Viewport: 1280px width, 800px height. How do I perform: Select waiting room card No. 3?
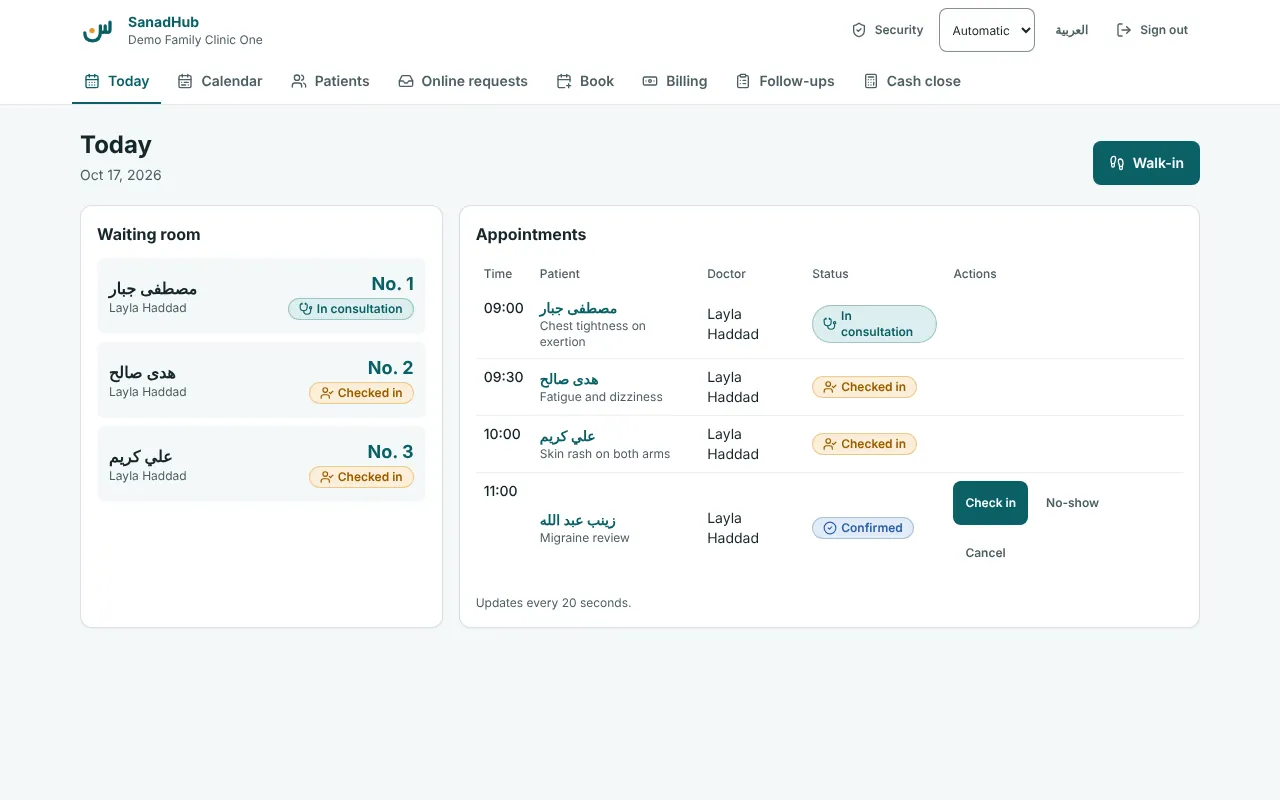point(261,464)
